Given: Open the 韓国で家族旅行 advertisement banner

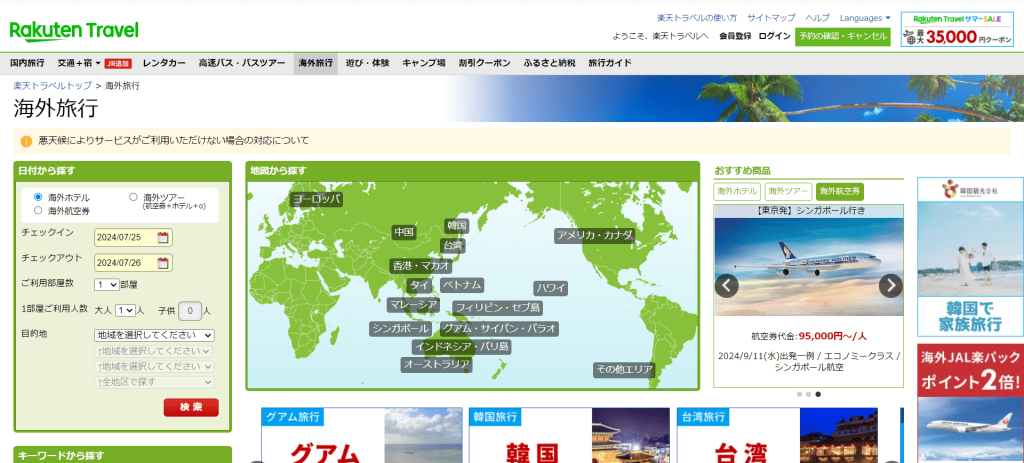Looking at the screenshot, I should click(x=970, y=256).
